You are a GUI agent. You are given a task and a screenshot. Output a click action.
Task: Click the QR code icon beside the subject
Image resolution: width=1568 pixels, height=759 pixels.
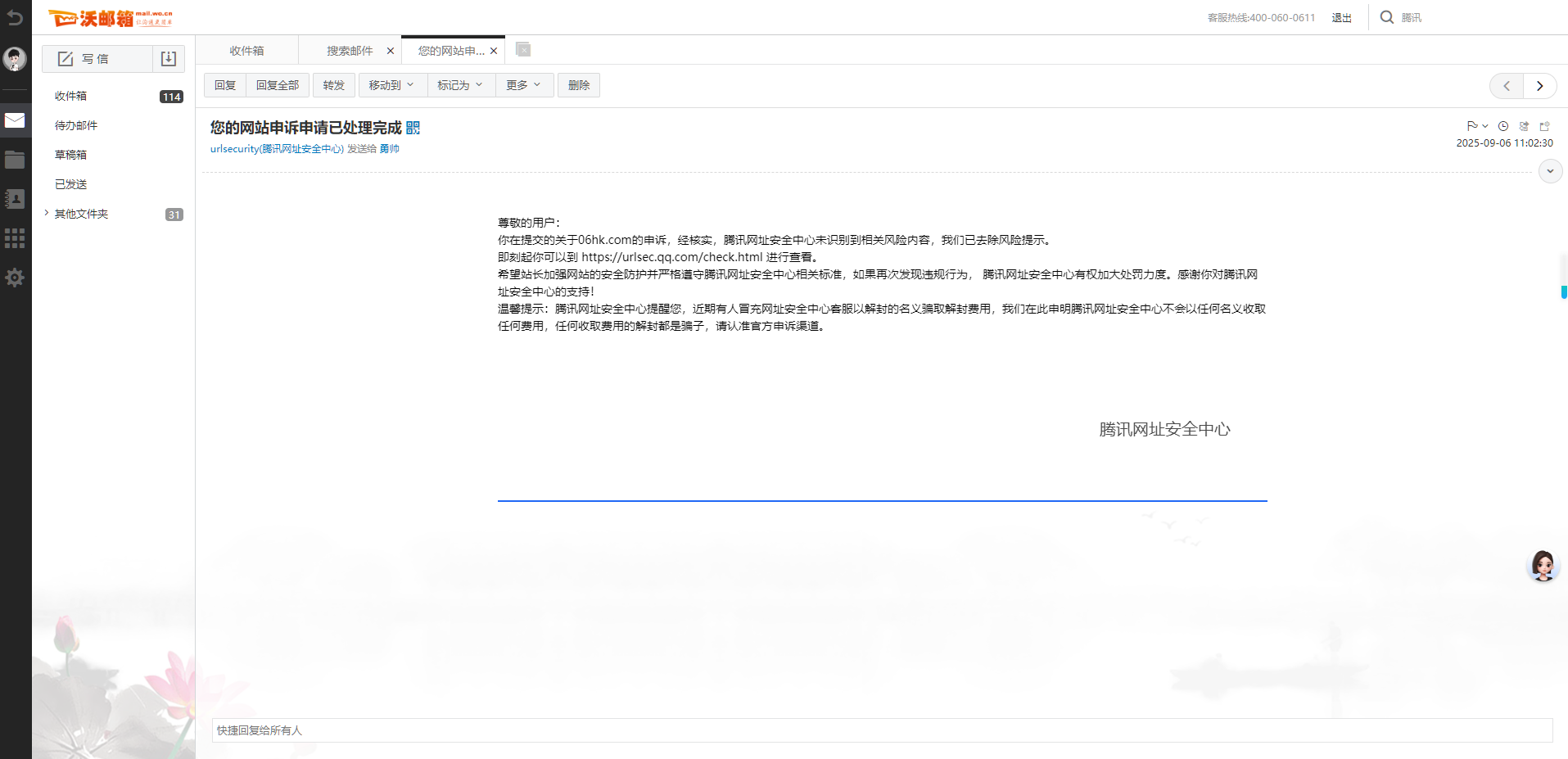coord(413,128)
